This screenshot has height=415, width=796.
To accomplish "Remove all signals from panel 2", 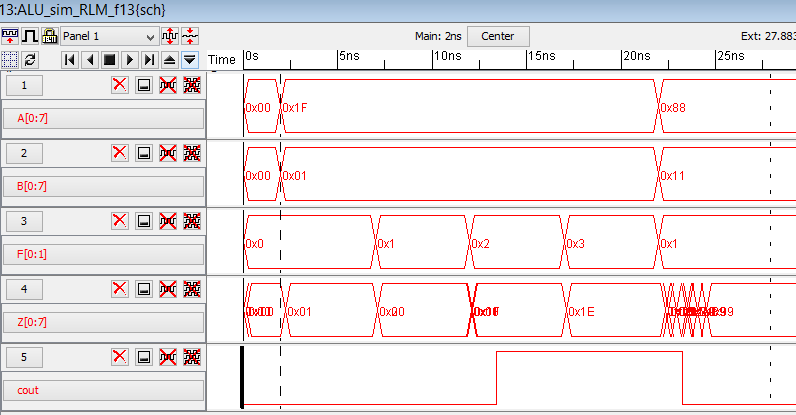I will point(168,153).
